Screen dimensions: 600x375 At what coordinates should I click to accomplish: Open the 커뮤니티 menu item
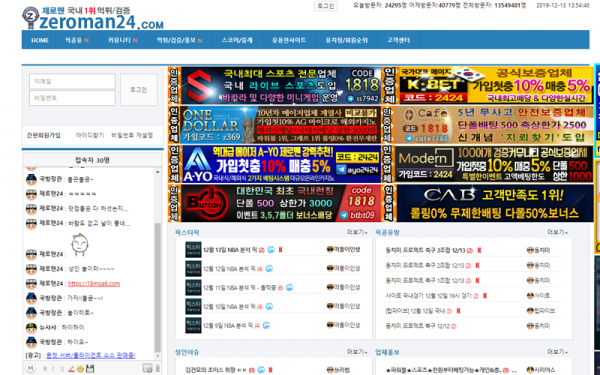tap(122, 40)
